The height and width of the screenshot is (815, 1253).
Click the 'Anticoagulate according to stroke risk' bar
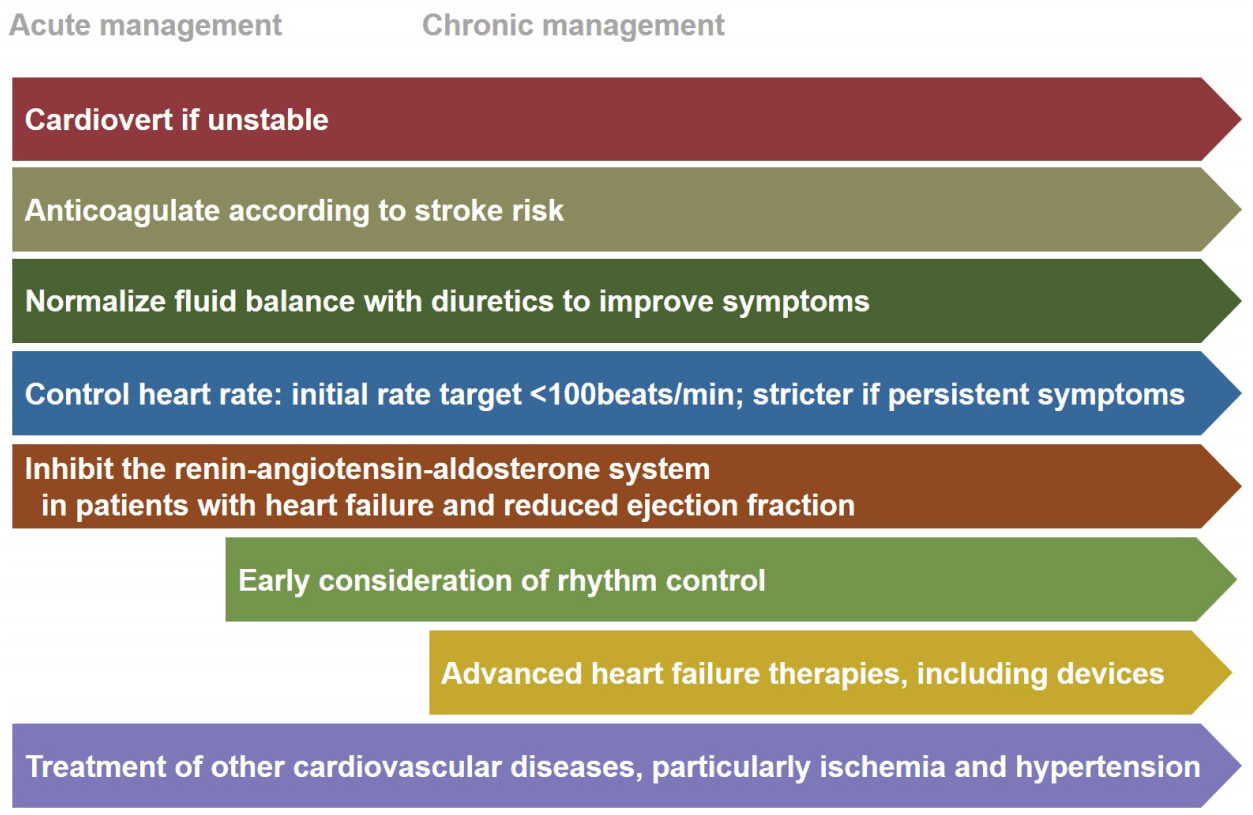(626, 210)
